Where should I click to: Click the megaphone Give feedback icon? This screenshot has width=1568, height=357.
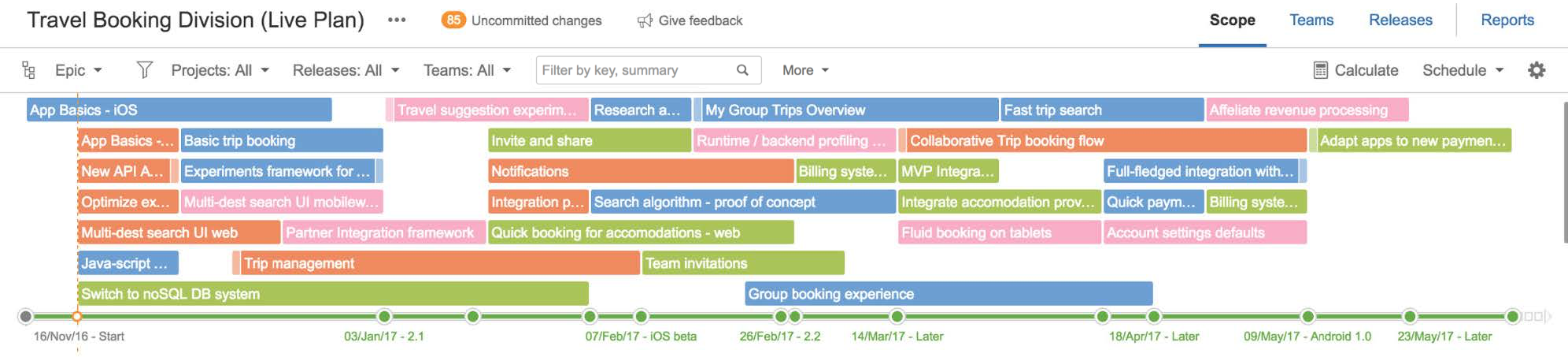[x=645, y=20]
